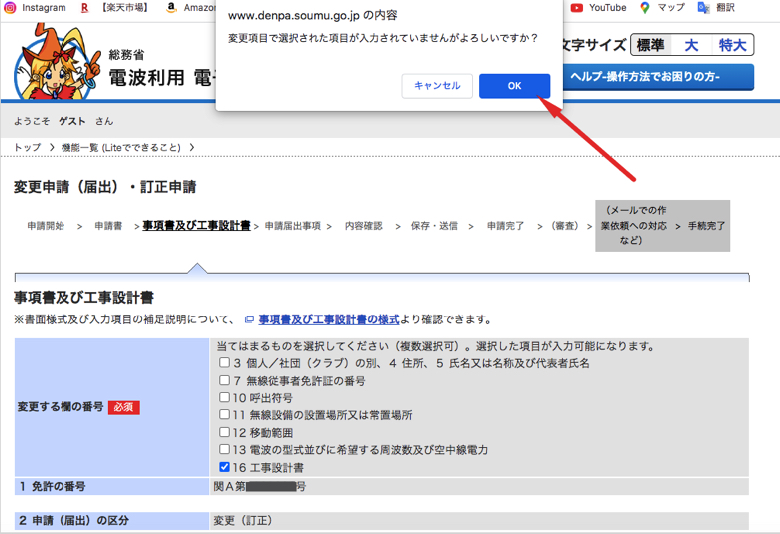Click the 2 申請(届出)の区分 label
The width and height of the screenshot is (780, 534).
point(74,521)
